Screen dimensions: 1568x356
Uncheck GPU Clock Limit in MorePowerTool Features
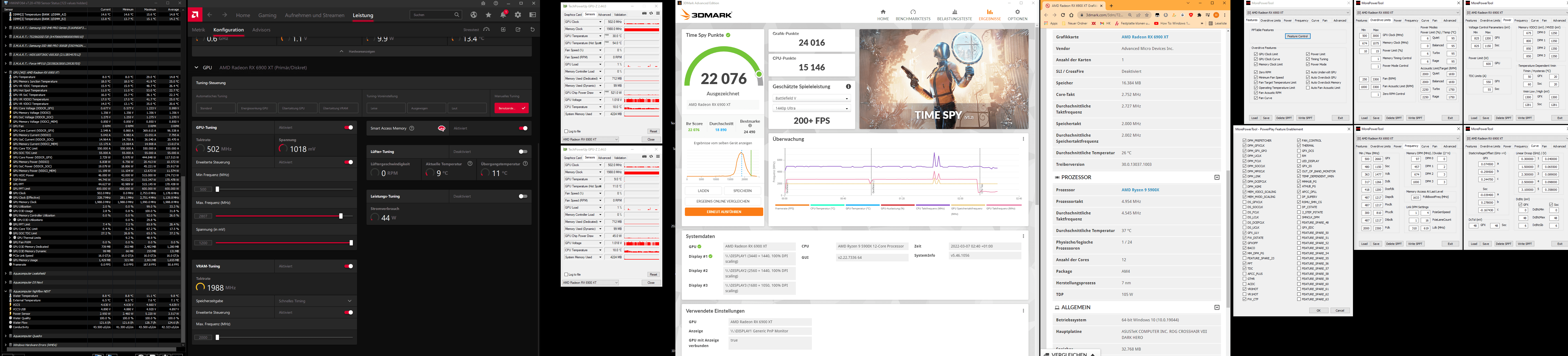(x=1256, y=54)
